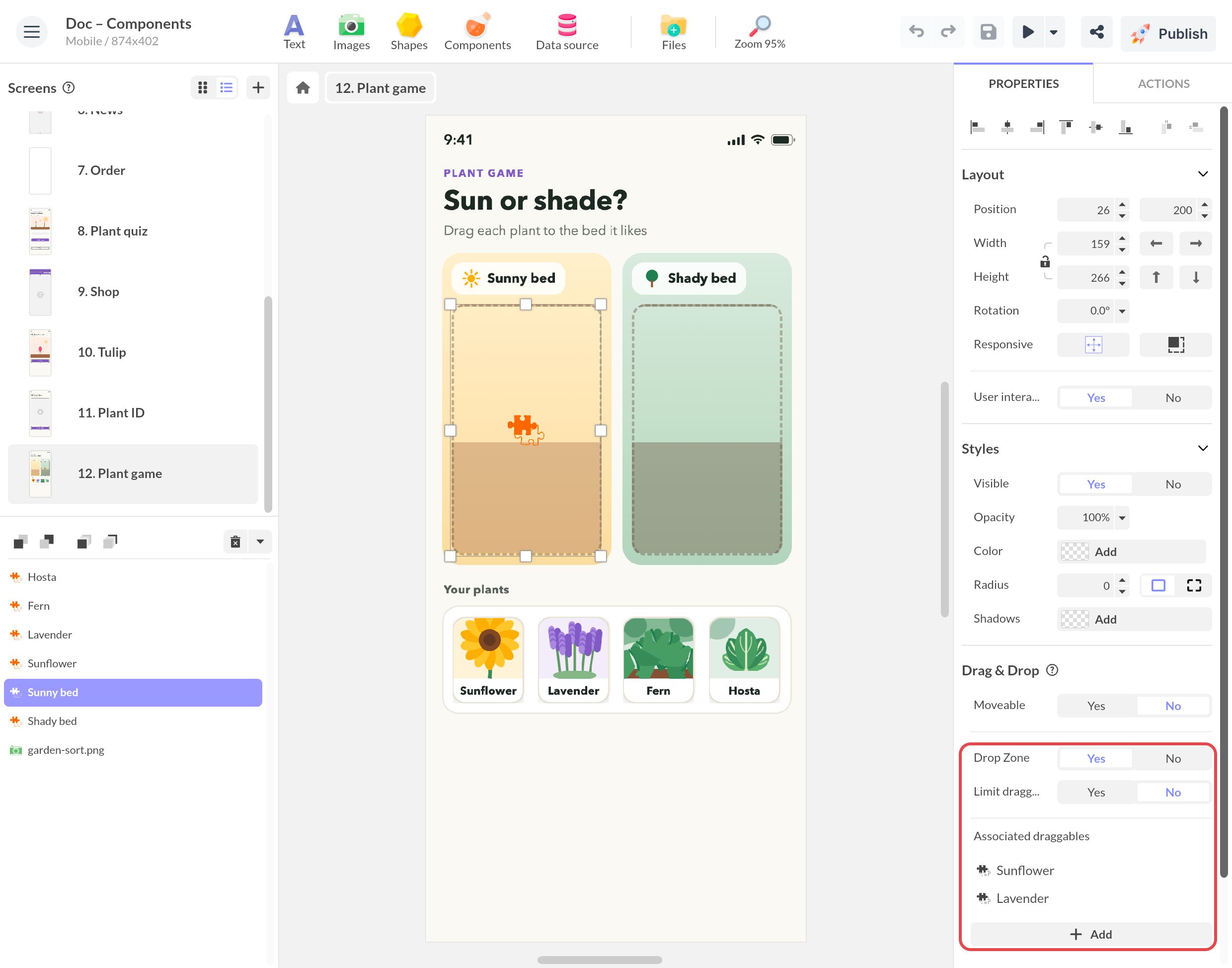The width and height of the screenshot is (1232, 968).
Task: Open the 8. Plant quiz screen thumbnail
Action: (40, 231)
